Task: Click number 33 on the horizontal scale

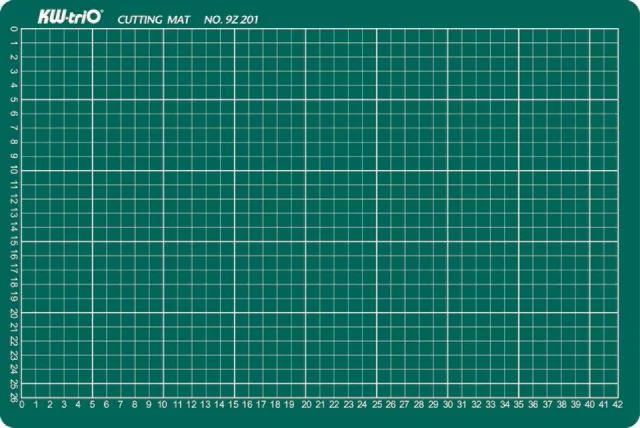Action: pos(490,404)
